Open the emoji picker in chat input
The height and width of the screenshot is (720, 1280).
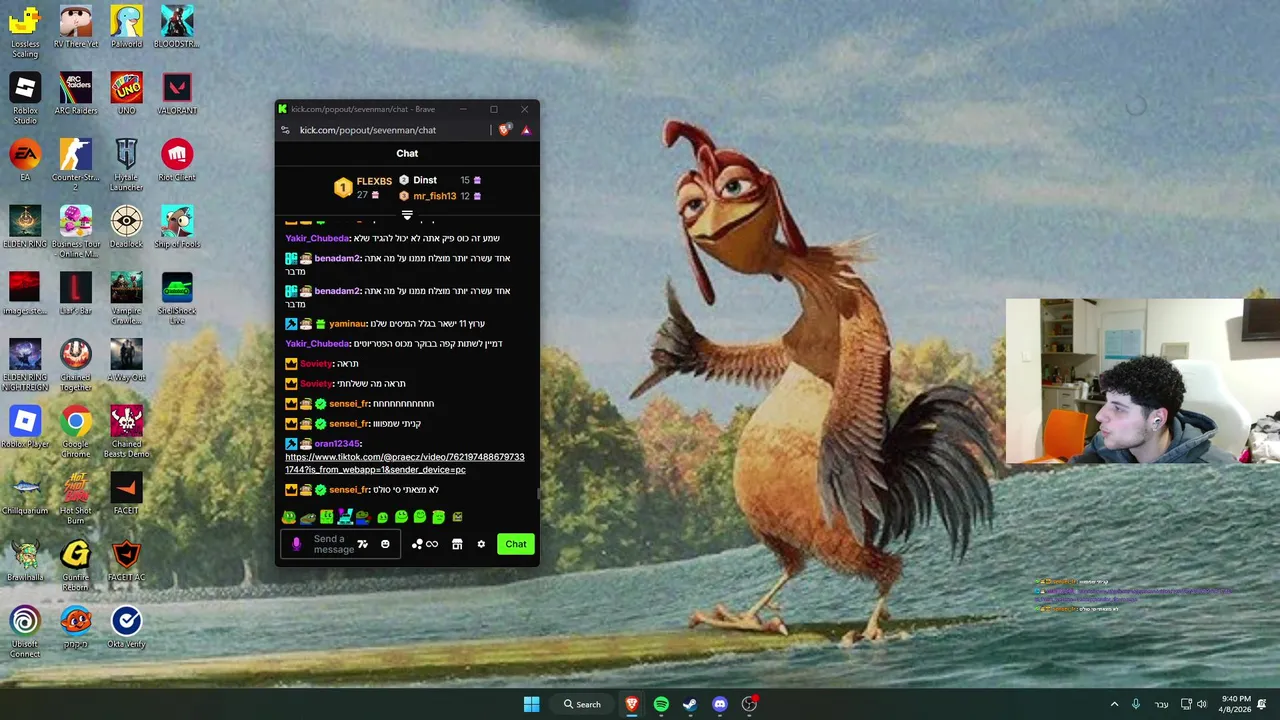tap(385, 544)
